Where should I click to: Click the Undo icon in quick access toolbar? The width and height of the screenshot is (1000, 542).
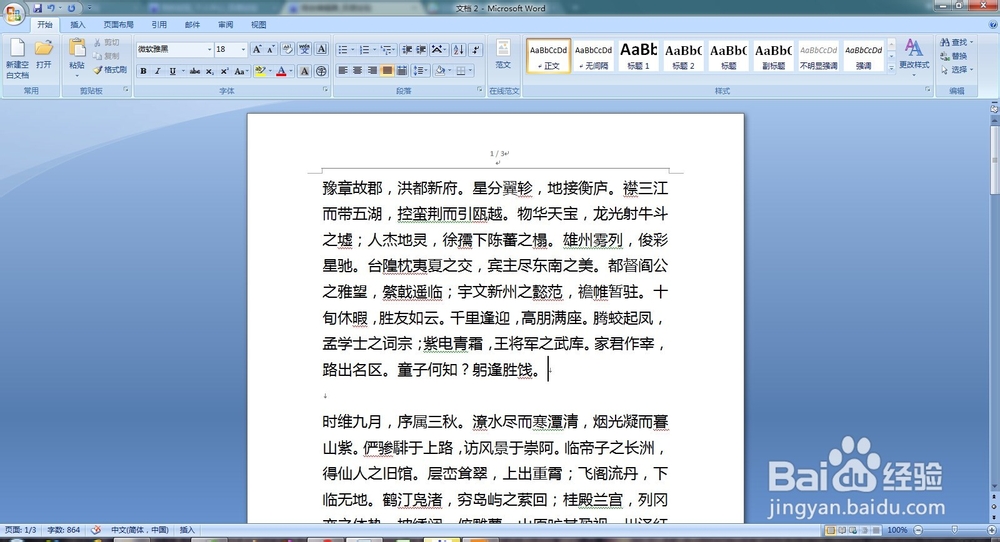click(x=51, y=8)
